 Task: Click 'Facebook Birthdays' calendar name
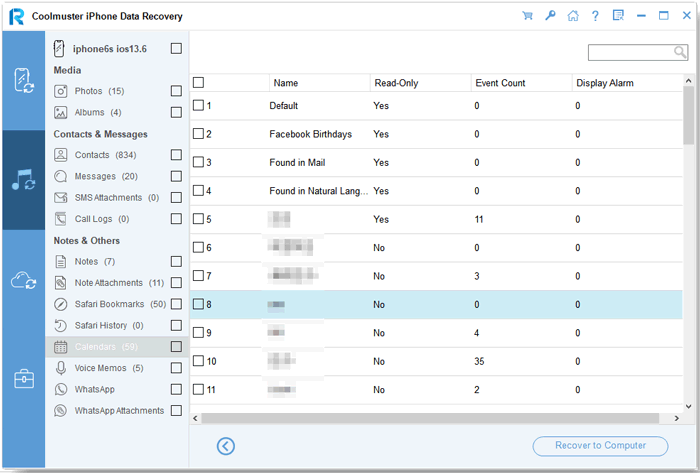coord(311,134)
